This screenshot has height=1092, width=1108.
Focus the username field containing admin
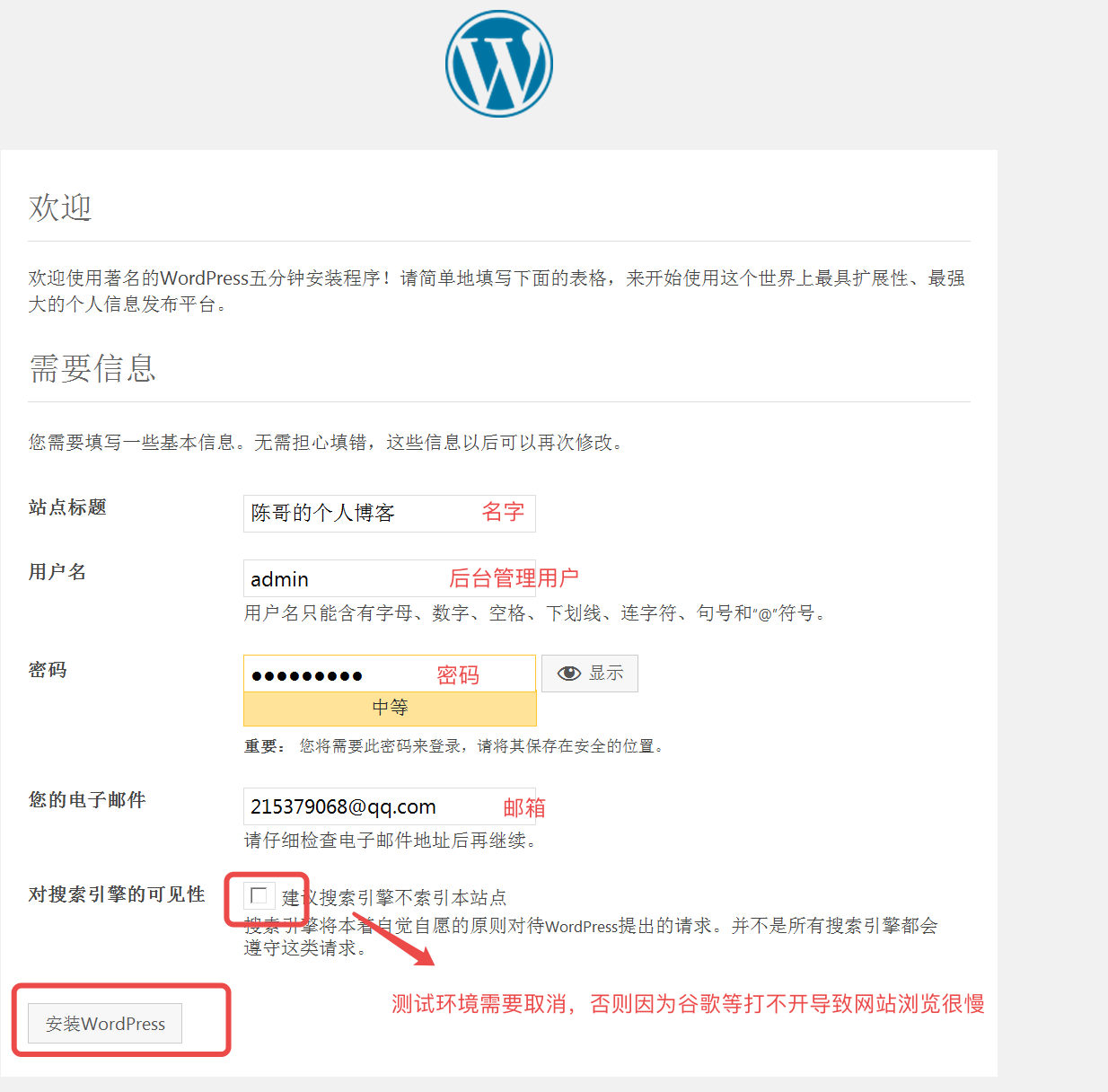click(390, 578)
